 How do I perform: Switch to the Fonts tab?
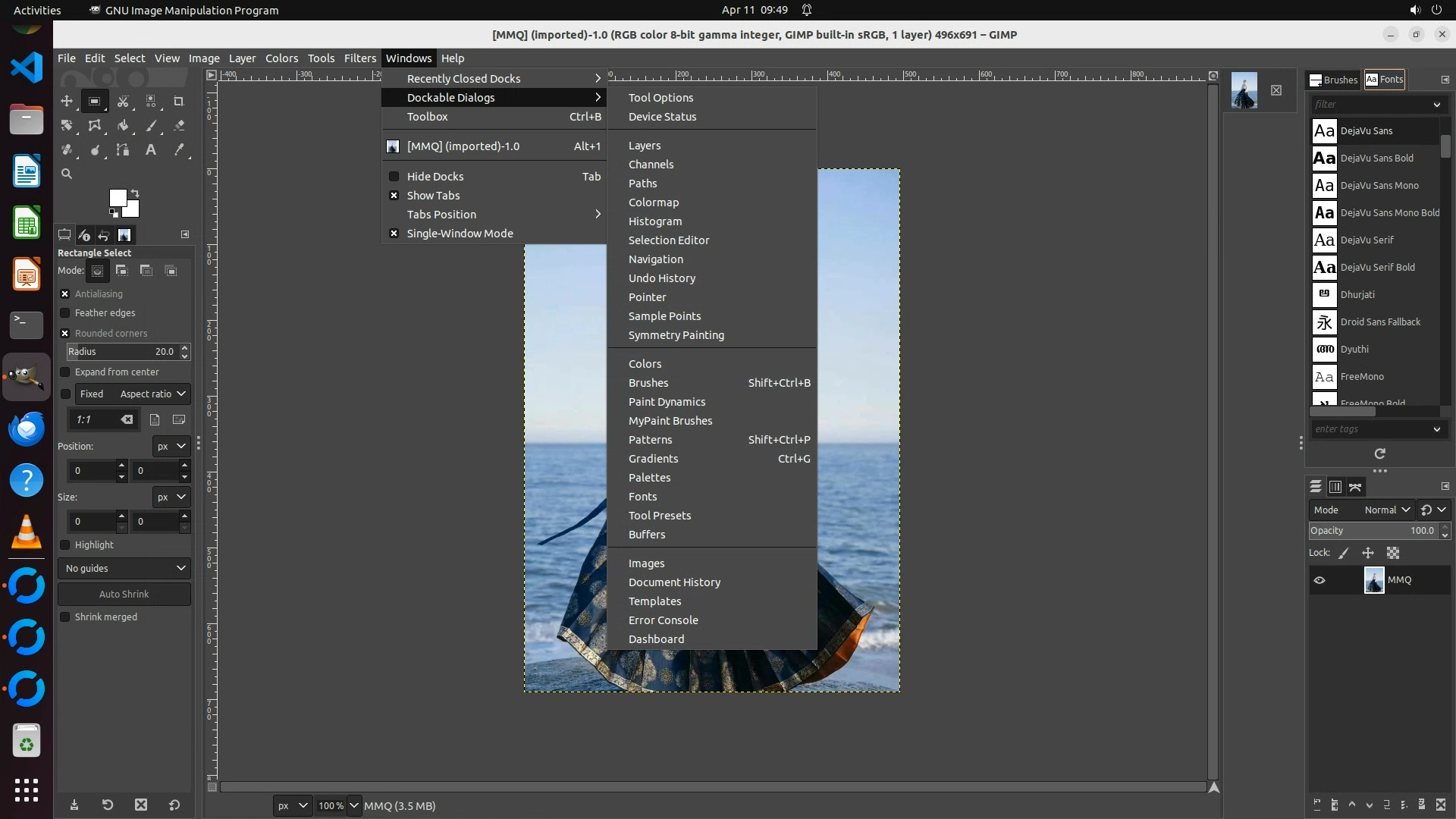(x=1385, y=80)
